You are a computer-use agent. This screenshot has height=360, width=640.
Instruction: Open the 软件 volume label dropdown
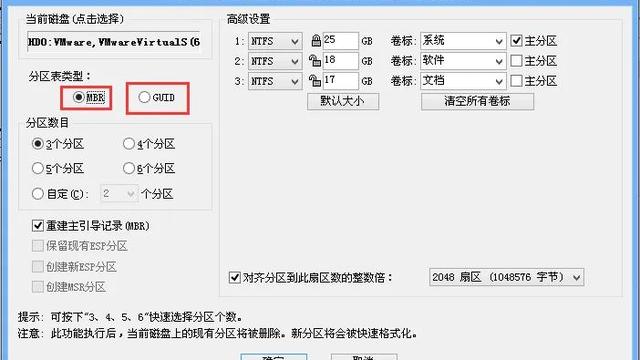(463, 61)
